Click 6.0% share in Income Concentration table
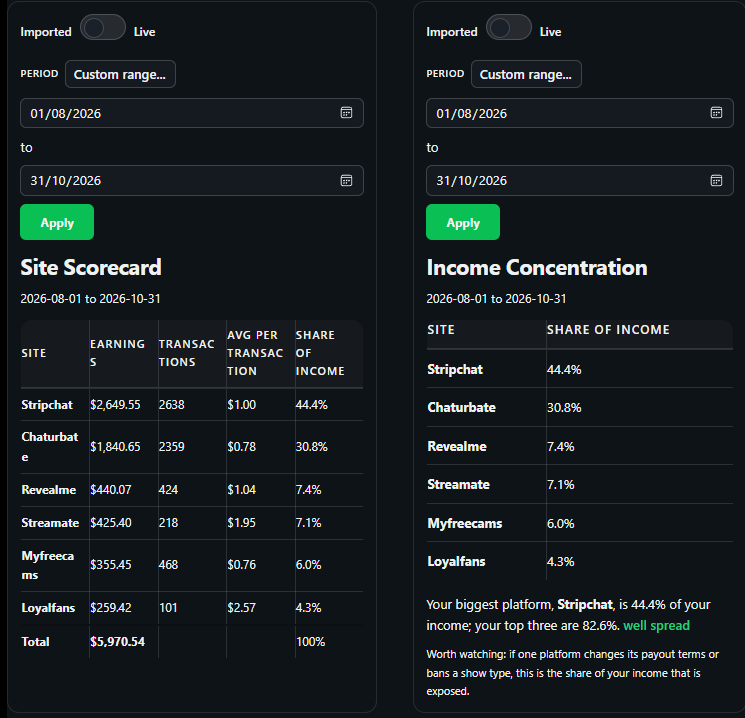The image size is (745, 718). pos(561,523)
